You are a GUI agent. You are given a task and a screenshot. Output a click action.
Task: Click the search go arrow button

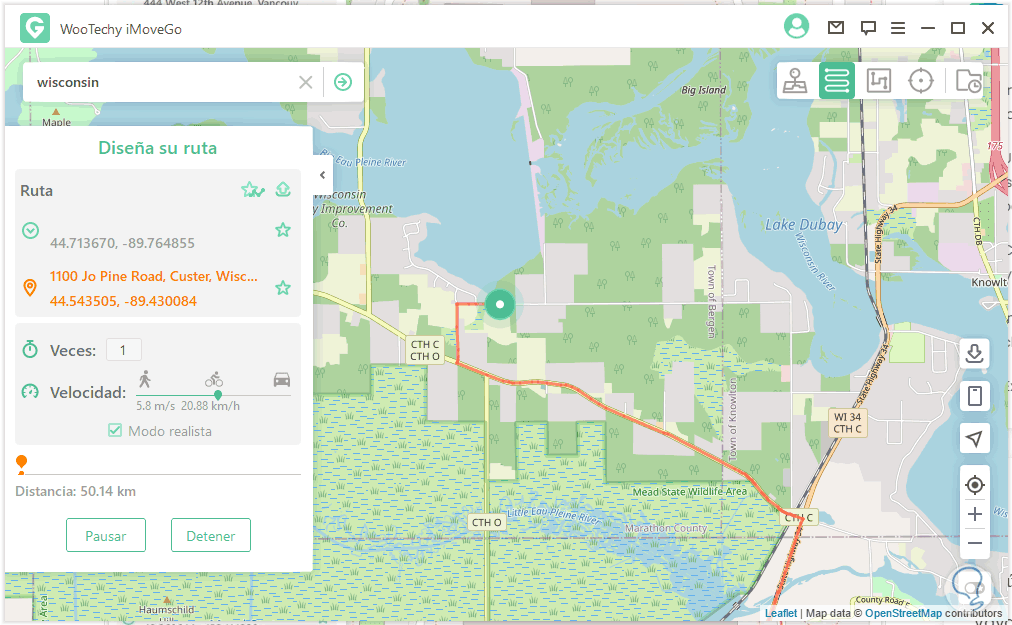pyautogui.click(x=343, y=82)
